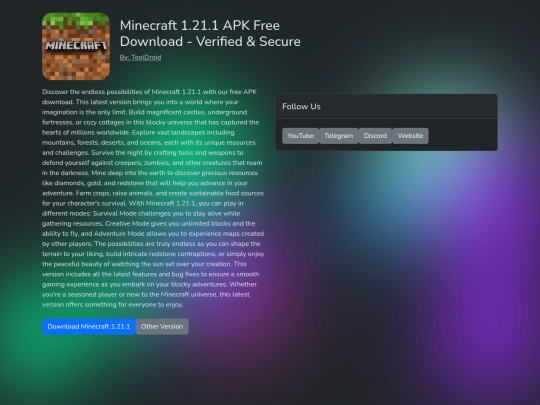The width and height of the screenshot is (540, 405).
Task: Click the Download Minecraft 1.21.1 button
Action: [x=89, y=326]
